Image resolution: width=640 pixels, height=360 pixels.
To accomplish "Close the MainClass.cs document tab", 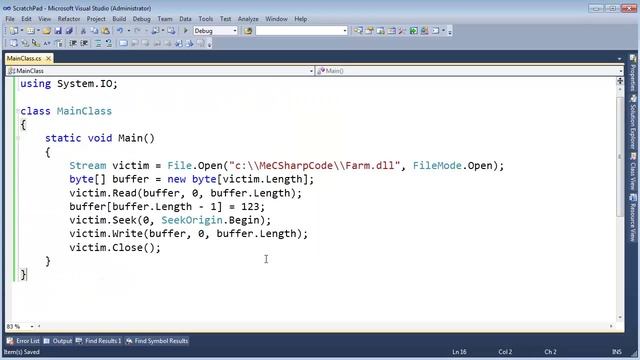I will click(49, 58).
